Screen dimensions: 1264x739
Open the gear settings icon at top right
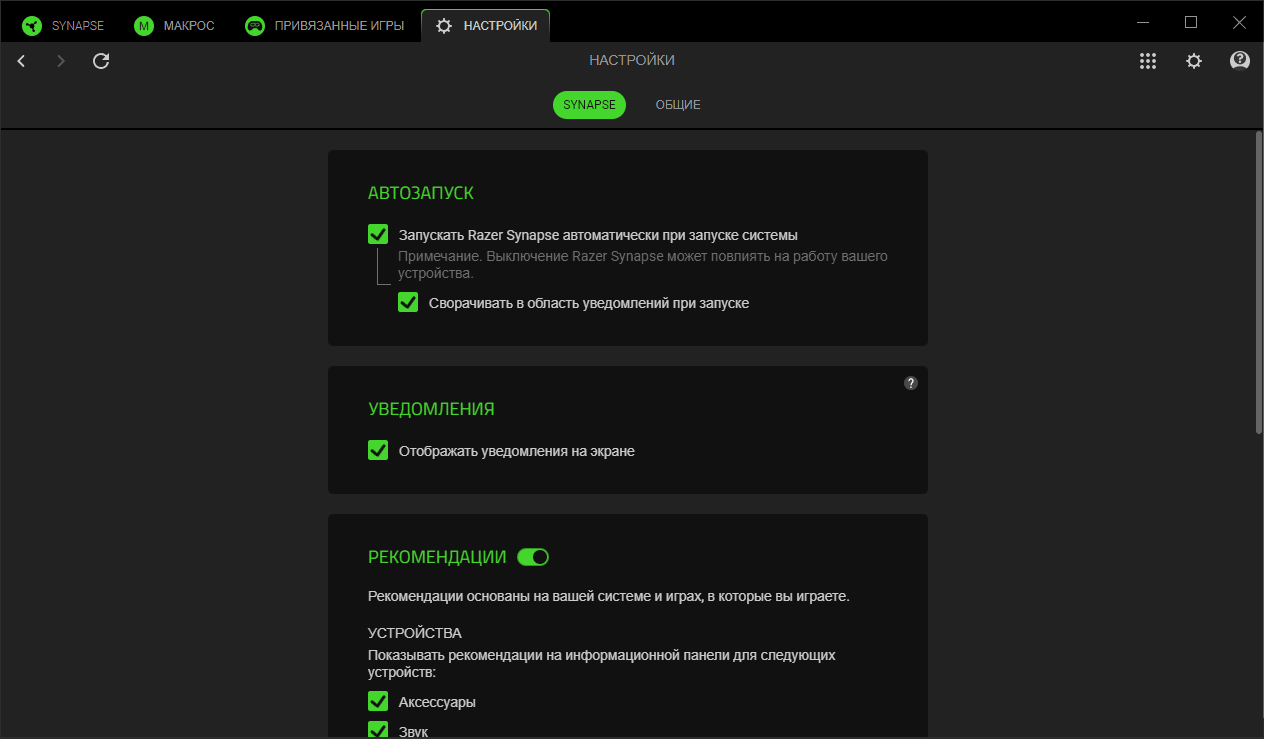(1194, 61)
